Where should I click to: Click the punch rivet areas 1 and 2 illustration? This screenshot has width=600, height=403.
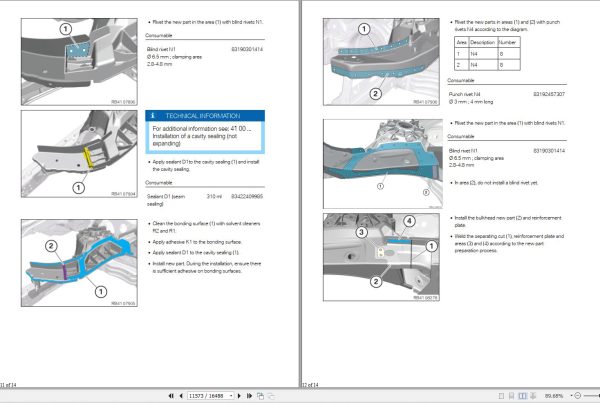381,62
